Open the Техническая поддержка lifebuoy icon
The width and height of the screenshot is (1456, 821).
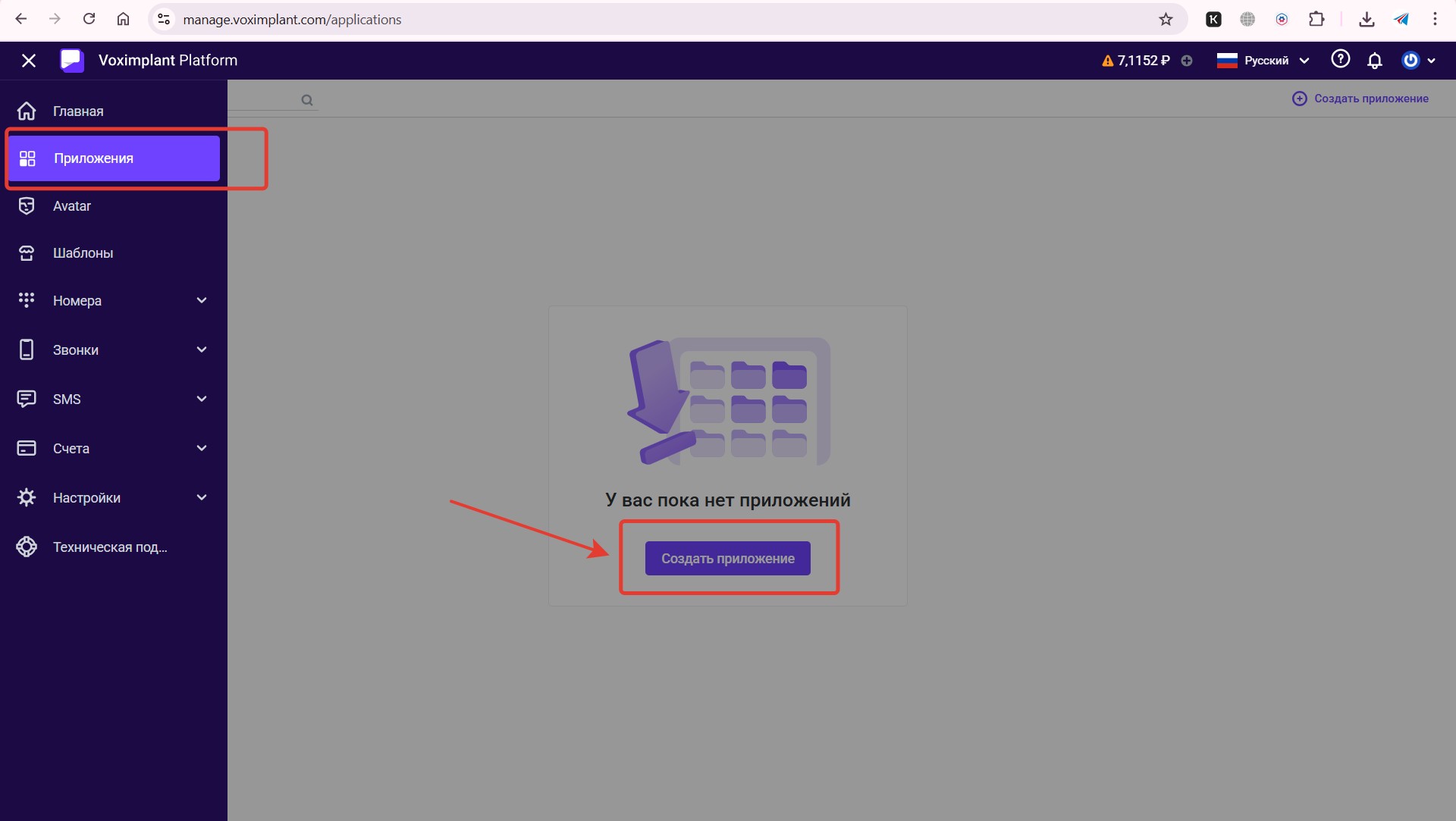coord(27,547)
